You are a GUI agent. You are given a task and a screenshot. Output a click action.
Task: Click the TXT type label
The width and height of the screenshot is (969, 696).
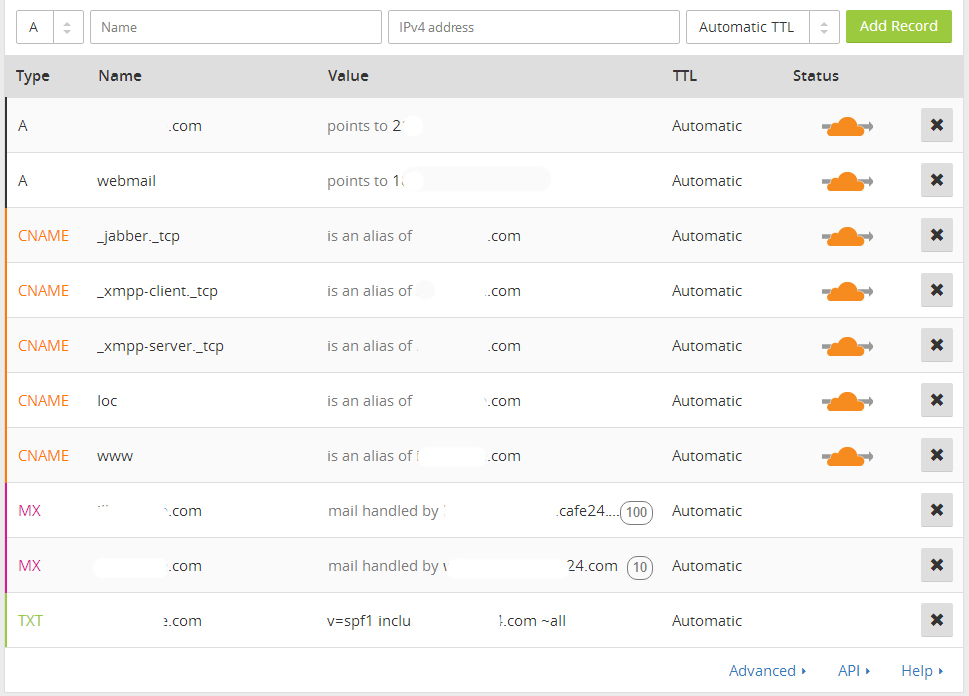tap(30, 621)
